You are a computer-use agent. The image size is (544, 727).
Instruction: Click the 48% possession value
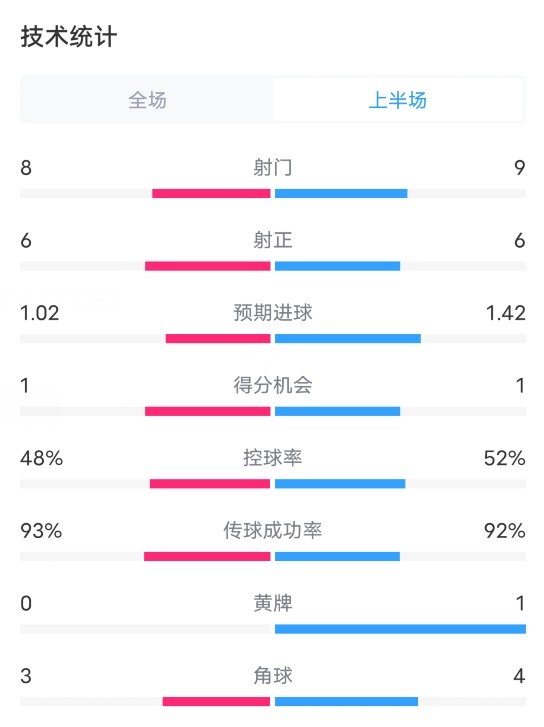(42, 458)
